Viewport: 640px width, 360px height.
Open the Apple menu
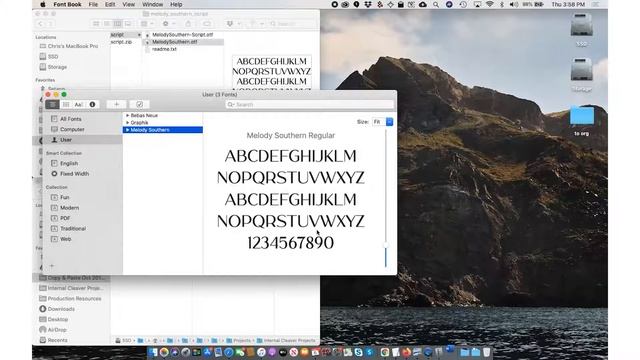(42, 4)
